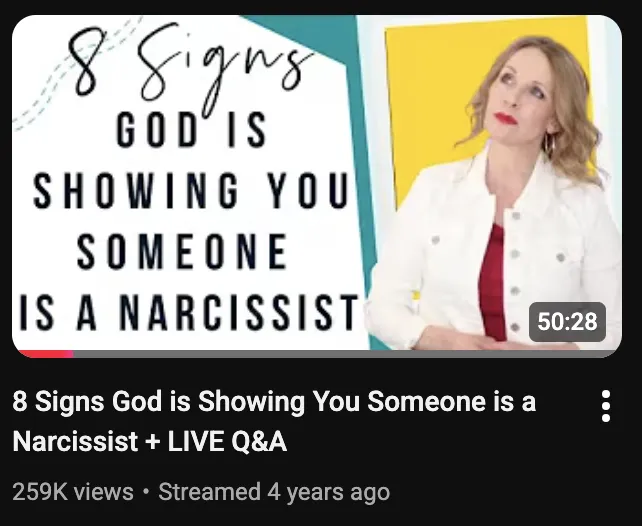
Task: Click the '259K views' text
Action: 73,492
